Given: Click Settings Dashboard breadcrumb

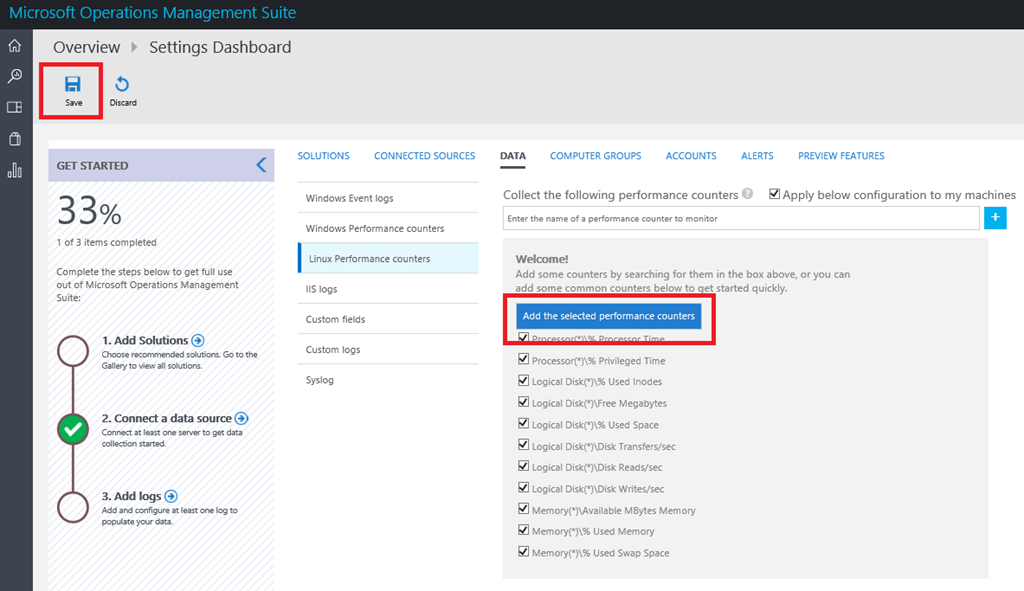Looking at the screenshot, I should 220,47.
